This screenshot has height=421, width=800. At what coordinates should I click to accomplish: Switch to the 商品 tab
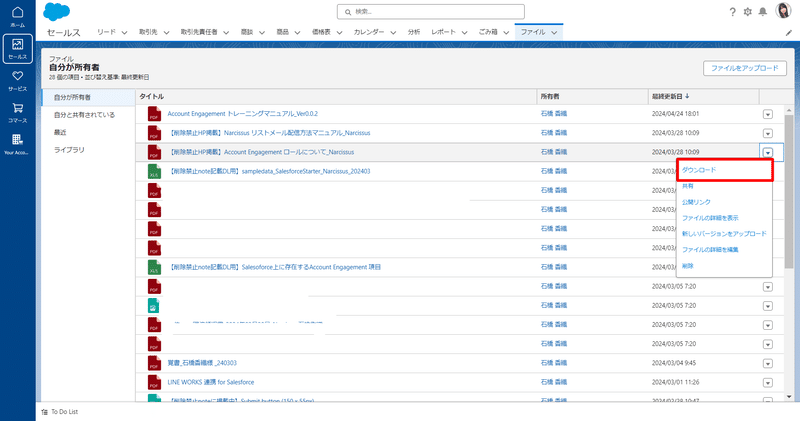pos(283,32)
